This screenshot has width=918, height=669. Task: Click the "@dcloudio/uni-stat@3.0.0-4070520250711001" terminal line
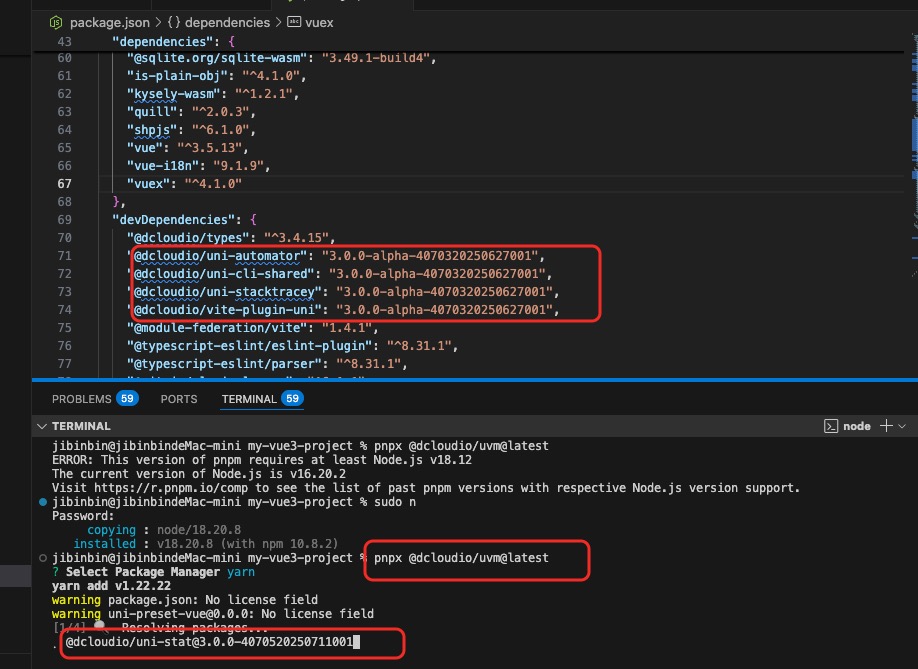209,642
